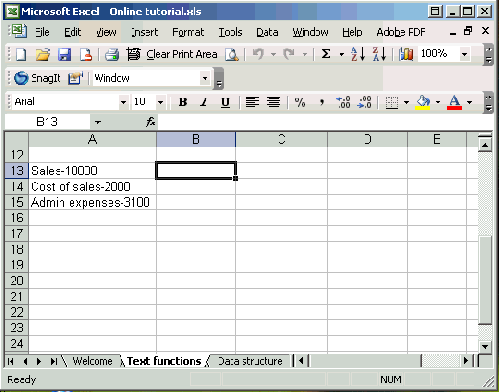The width and height of the screenshot is (499, 392).
Task: Click the SnagIt window capture profile icon
Action: pos(75,78)
